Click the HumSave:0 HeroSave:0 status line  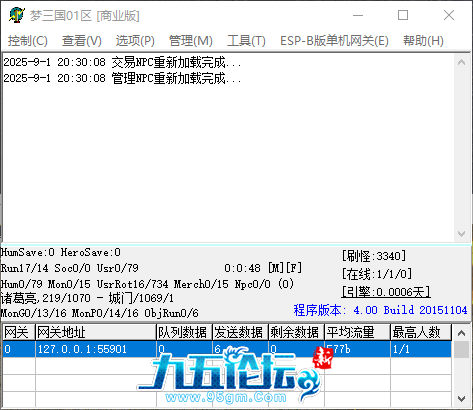click(61, 252)
